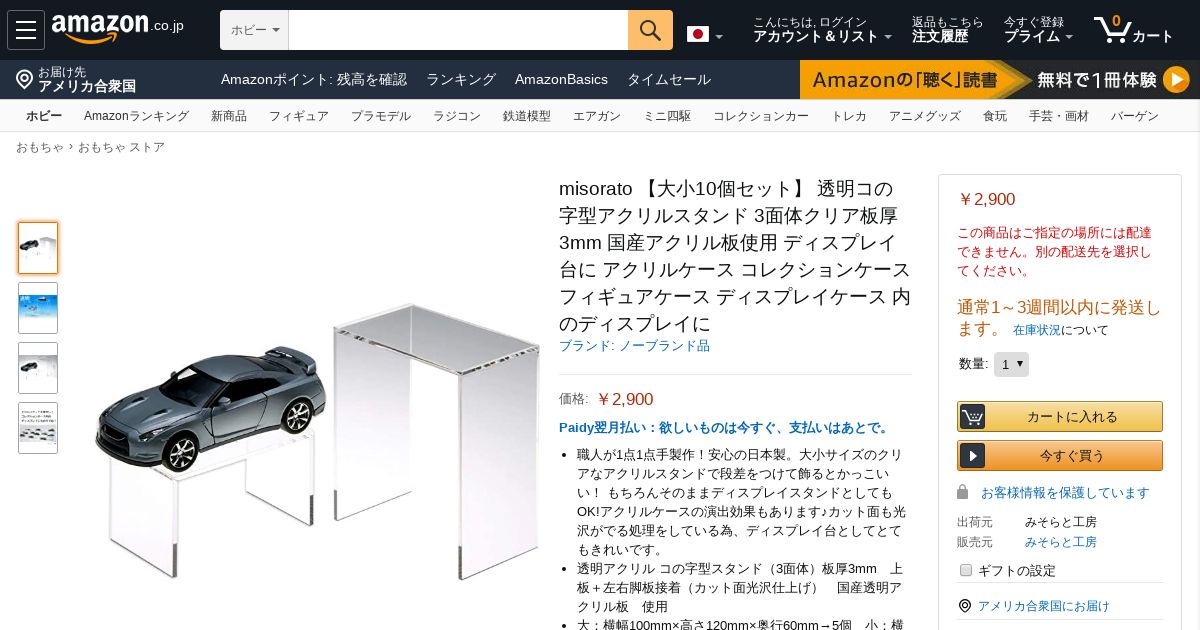
Task: Open the みそらと工房 seller link
Action: 1061,542
